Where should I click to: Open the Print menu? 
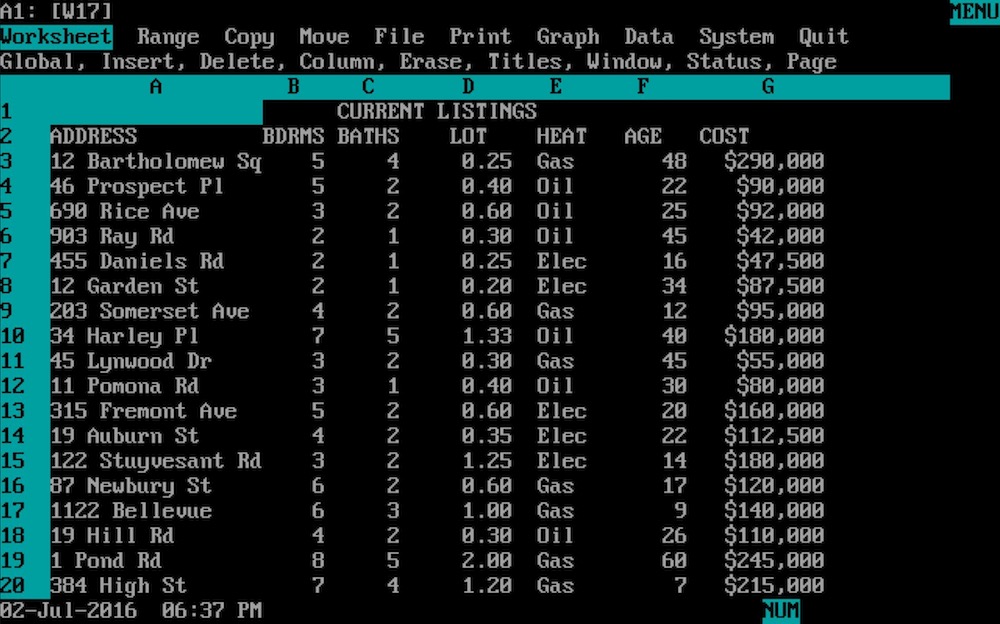pyautogui.click(x=479, y=37)
